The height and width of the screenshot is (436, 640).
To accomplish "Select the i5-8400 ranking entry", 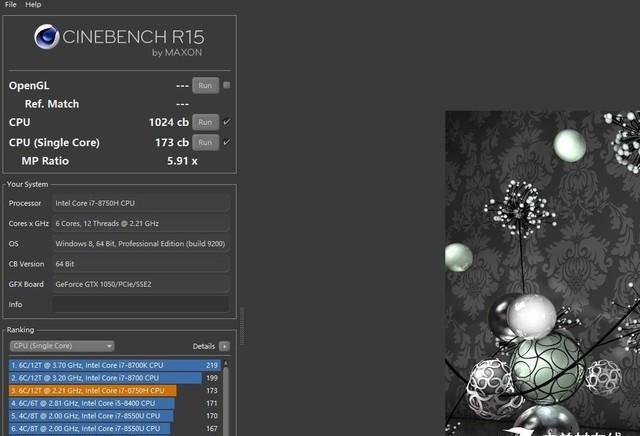I will pyautogui.click(x=90, y=403).
